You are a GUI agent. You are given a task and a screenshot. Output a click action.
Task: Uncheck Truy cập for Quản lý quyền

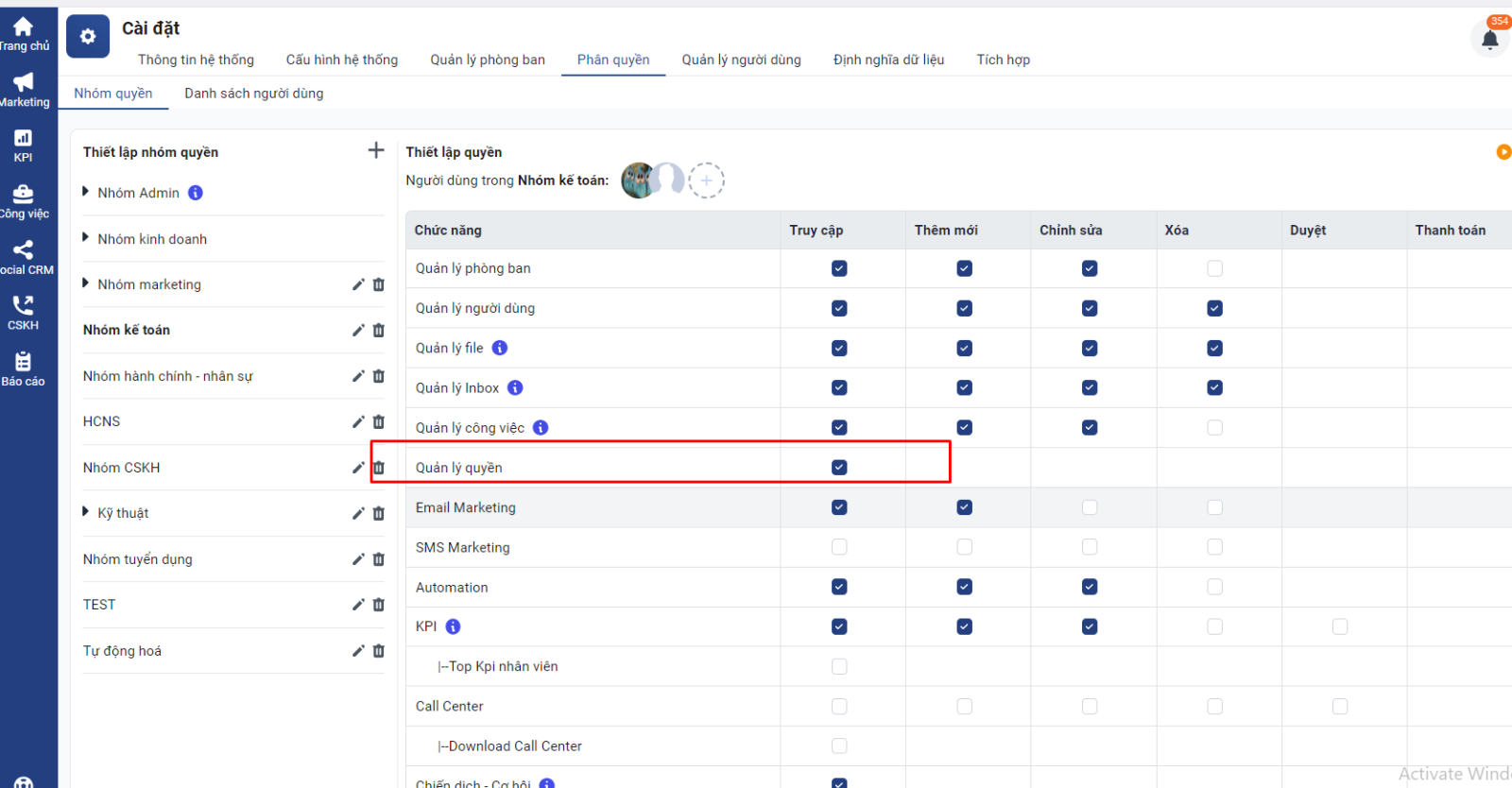[839, 468]
